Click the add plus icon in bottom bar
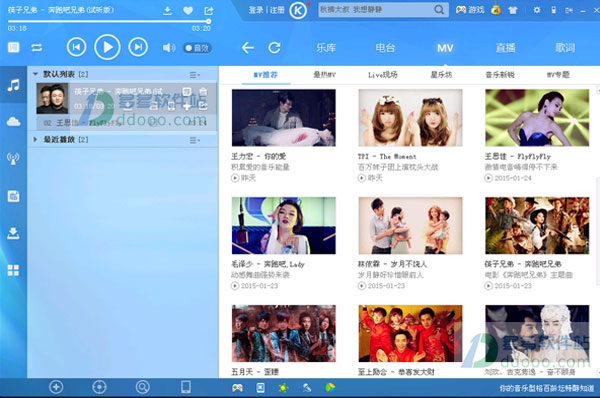600x398 pixels. [x=56, y=387]
